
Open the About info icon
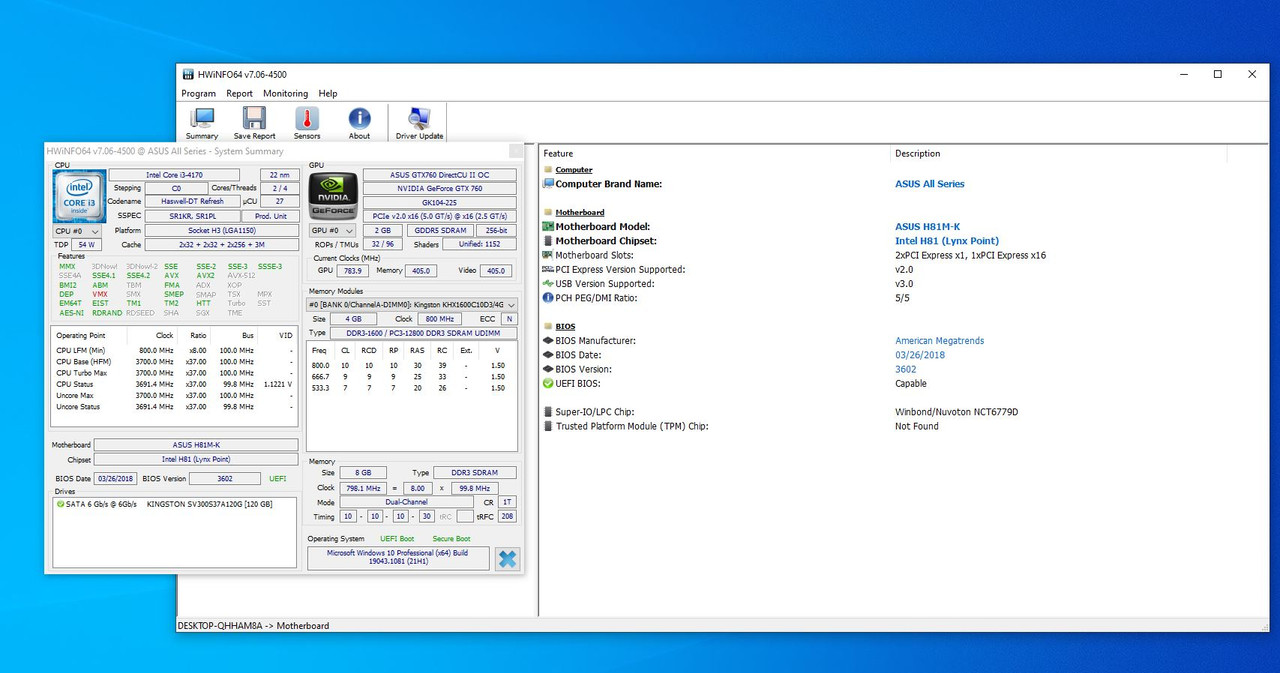click(359, 123)
